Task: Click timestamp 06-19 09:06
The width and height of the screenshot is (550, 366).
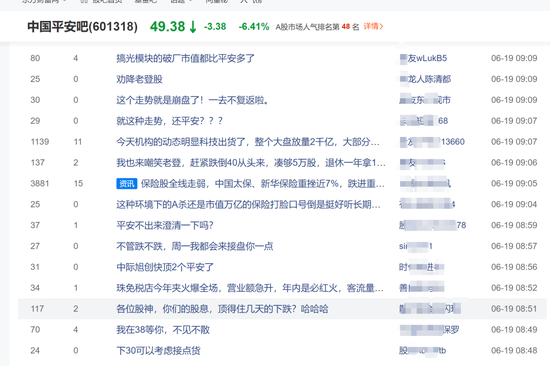Action: tap(514, 162)
